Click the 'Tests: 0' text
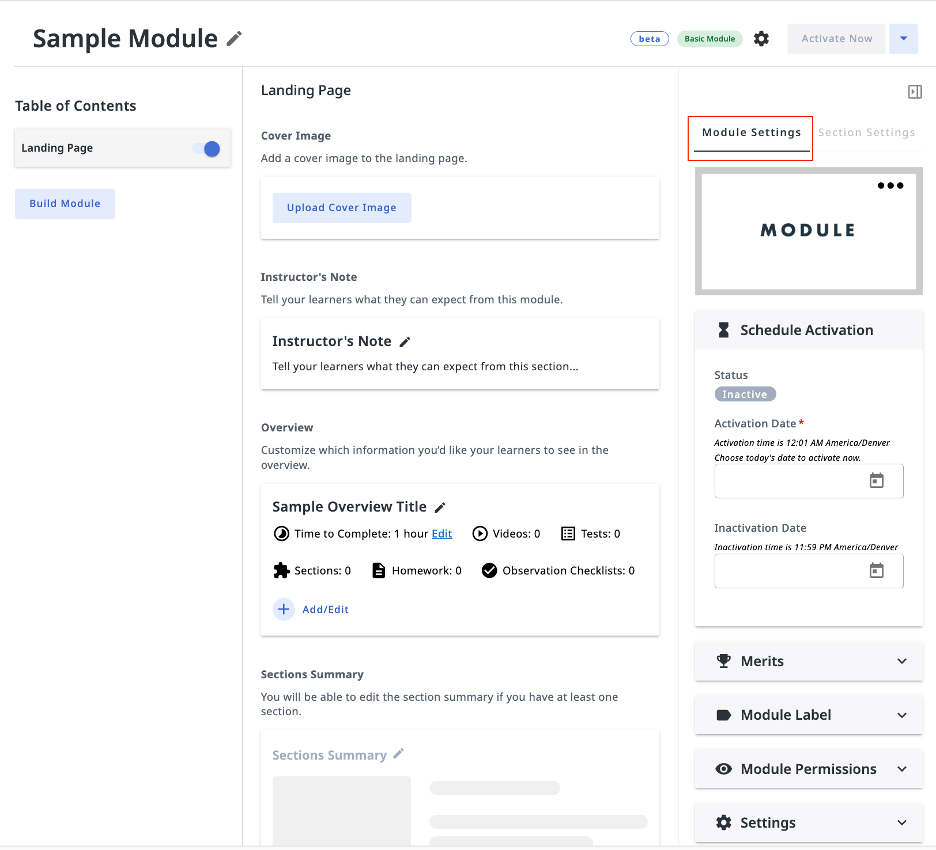Screen dimensions: 936x850 tap(601, 534)
